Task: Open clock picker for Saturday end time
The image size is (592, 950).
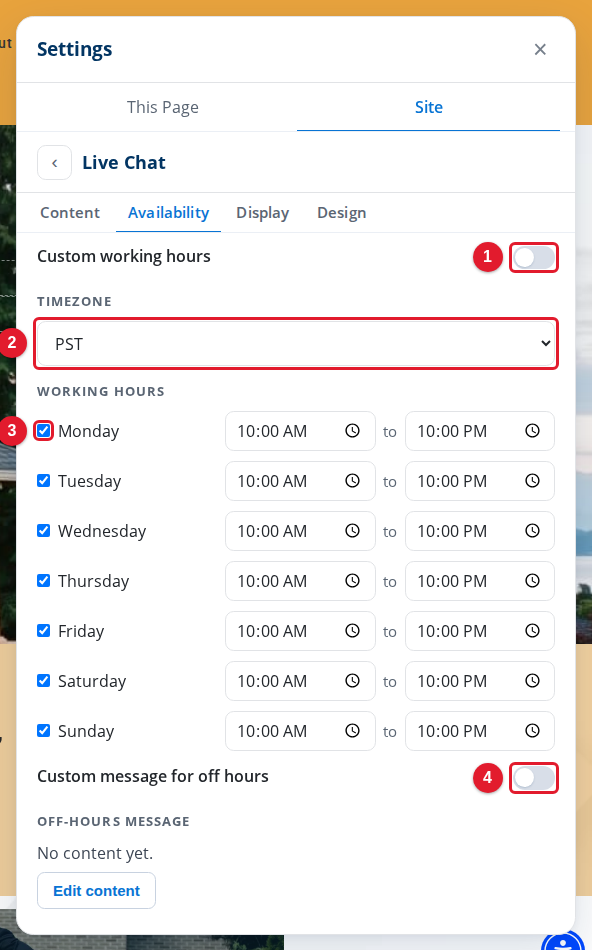Action: tap(532, 681)
